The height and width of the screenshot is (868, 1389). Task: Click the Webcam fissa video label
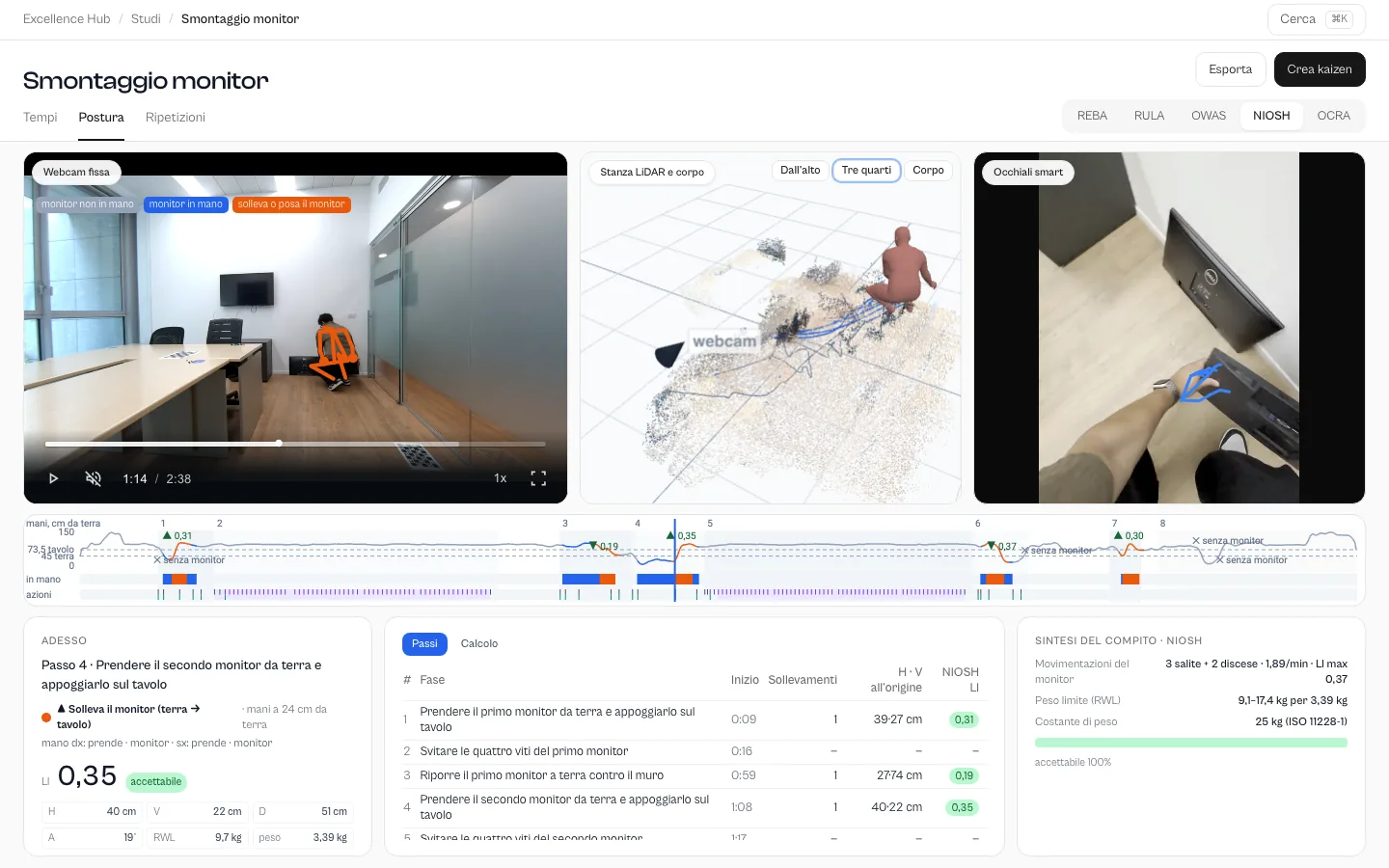click(x=76, y=173)
